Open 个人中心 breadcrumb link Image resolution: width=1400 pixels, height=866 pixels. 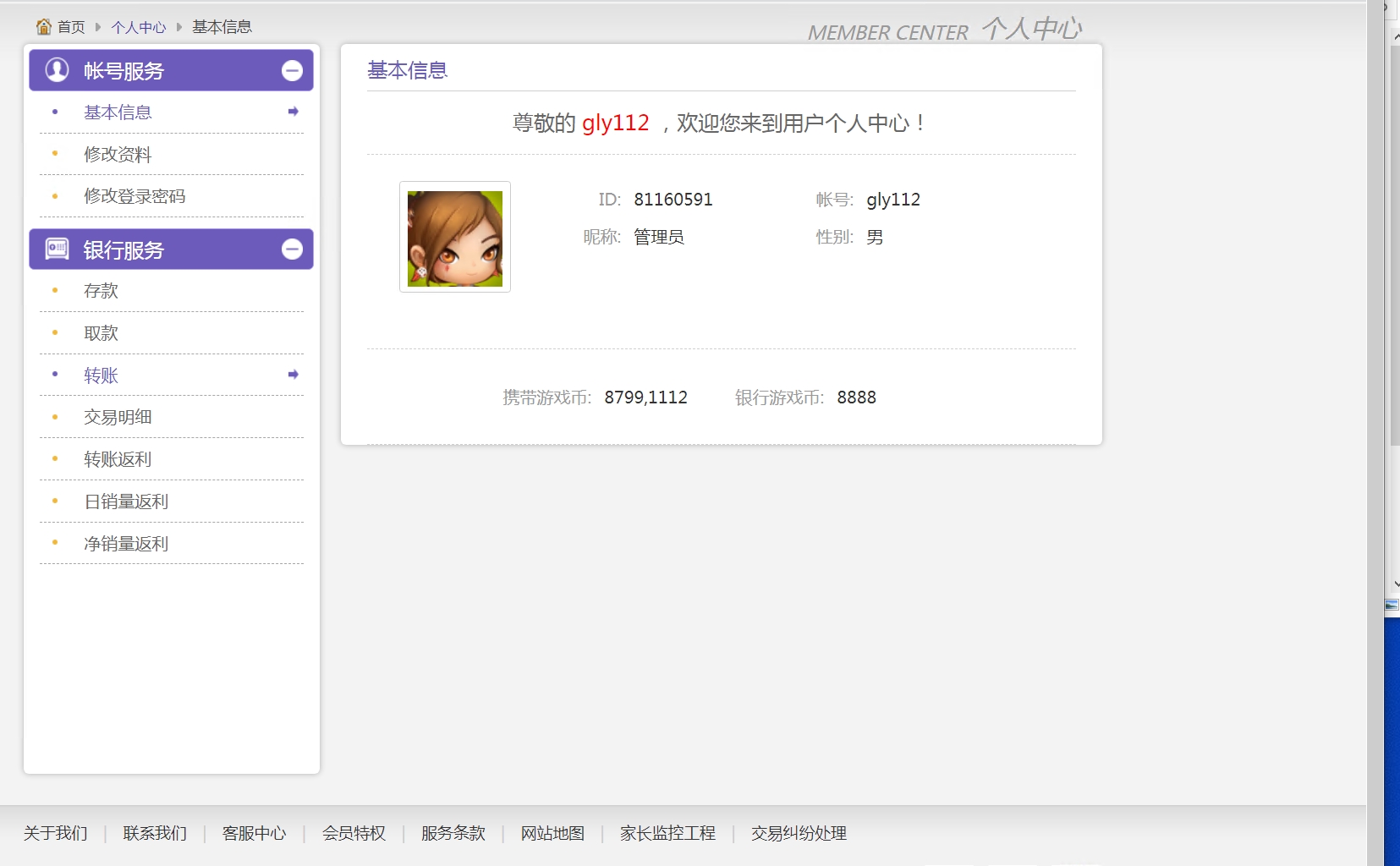pos(138,27)
